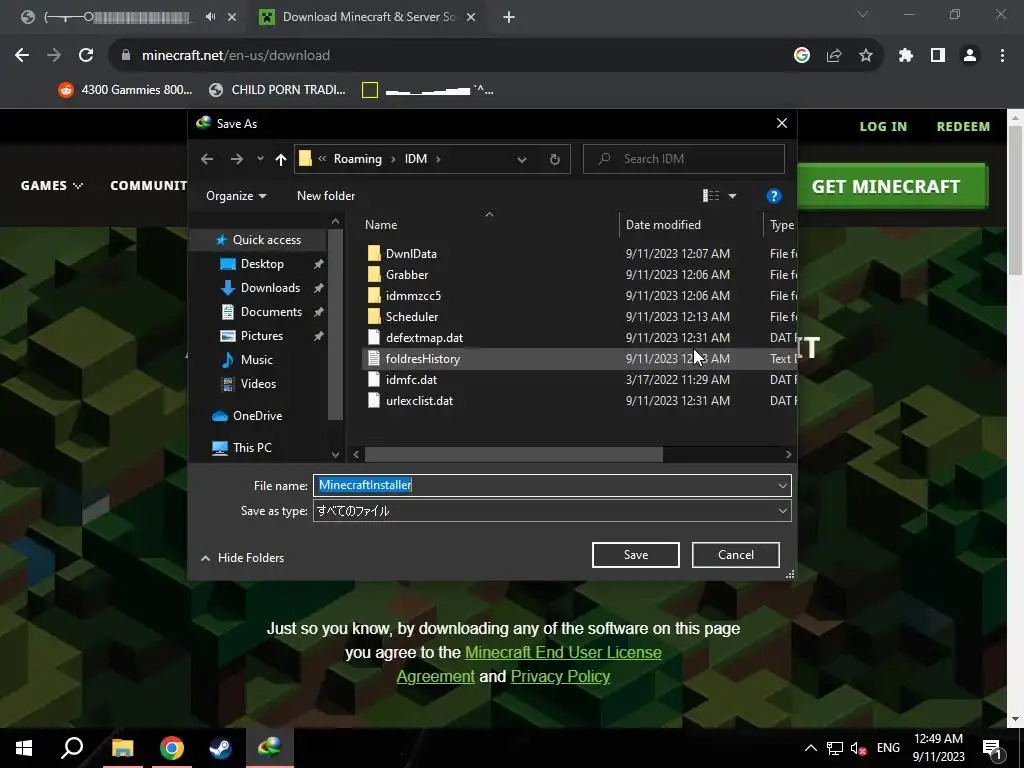This screenshot has width=1024, height=768.
Task: Focus the Search IDM box
Action: pyautogui.click(x=684, y=159)
